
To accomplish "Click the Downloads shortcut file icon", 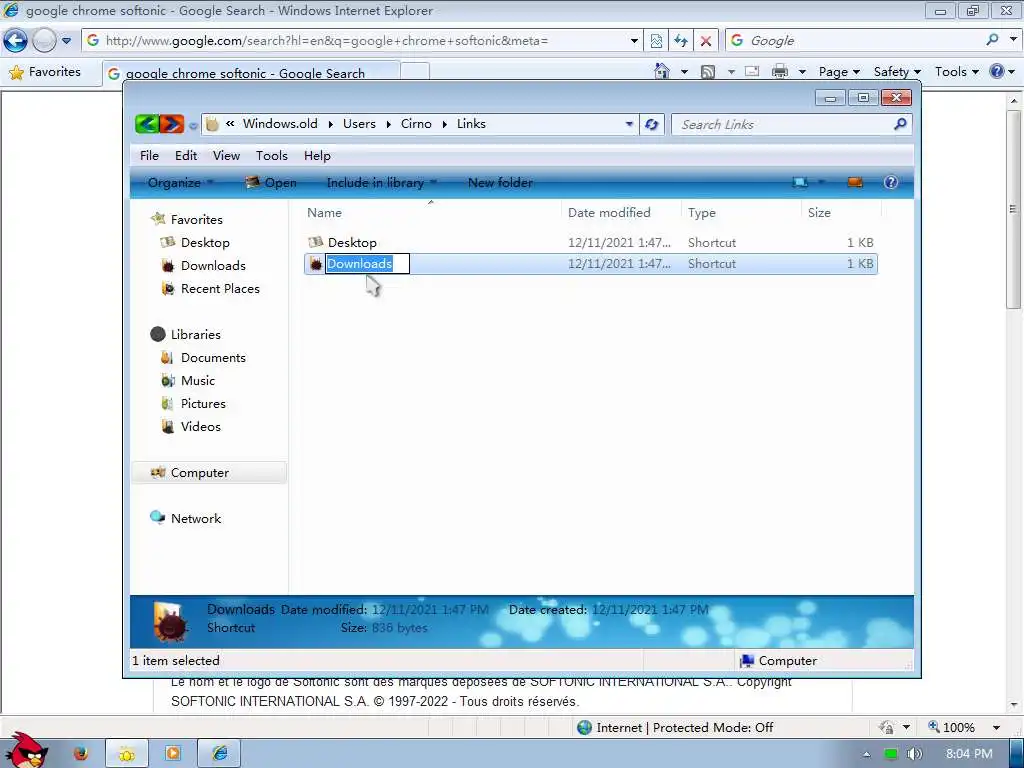I will pos(316,264).
